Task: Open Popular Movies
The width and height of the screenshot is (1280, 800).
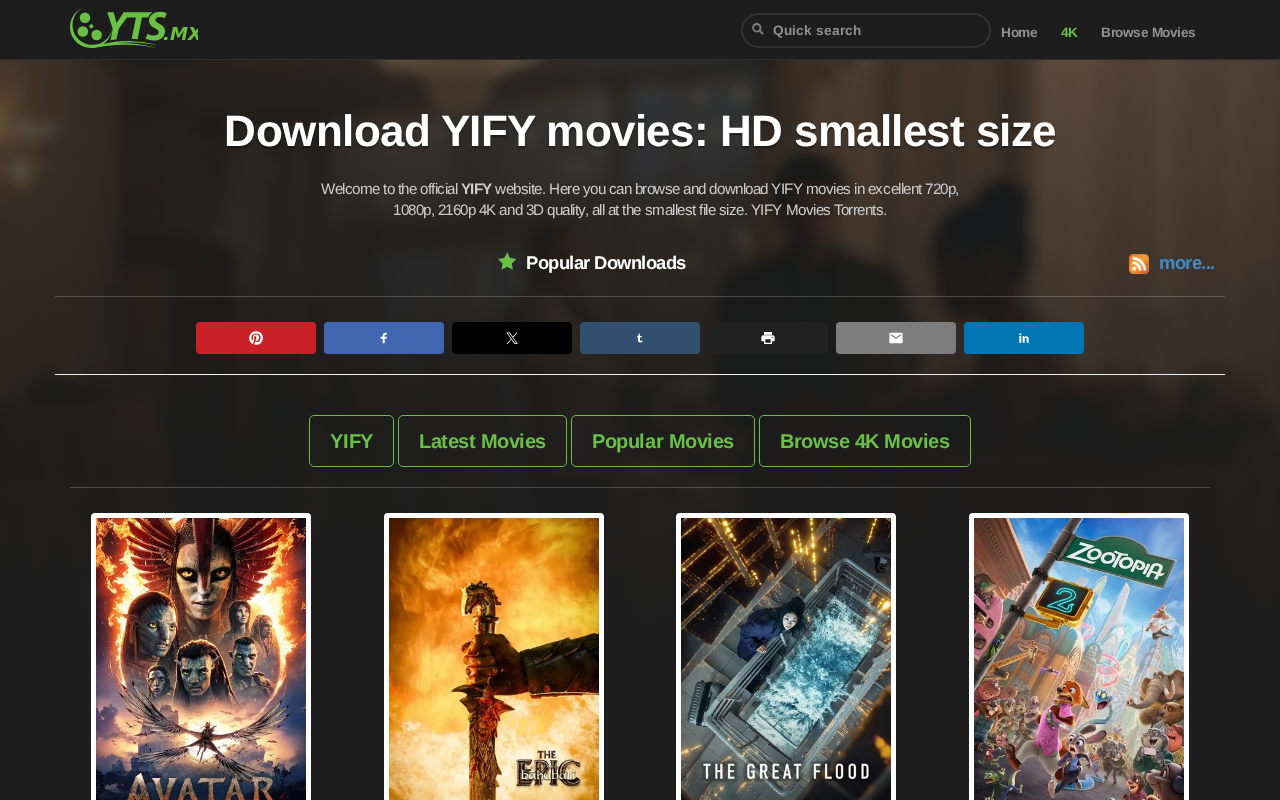Action: coord(663,441)
